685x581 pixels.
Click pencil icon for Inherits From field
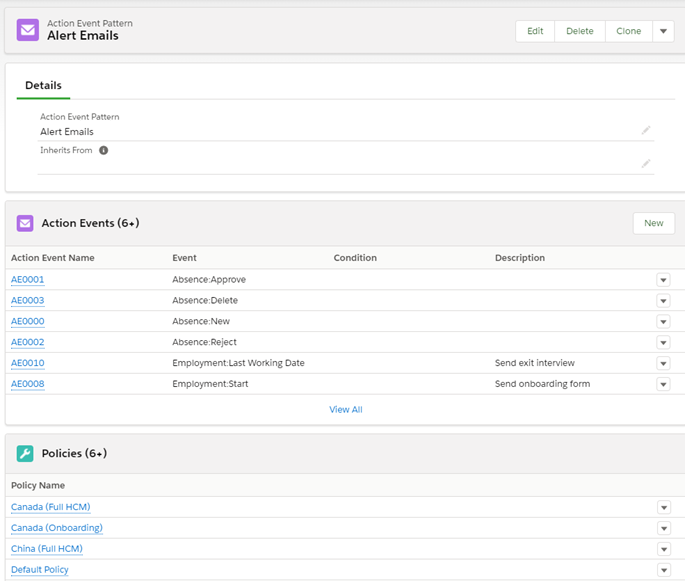point(646,163)
